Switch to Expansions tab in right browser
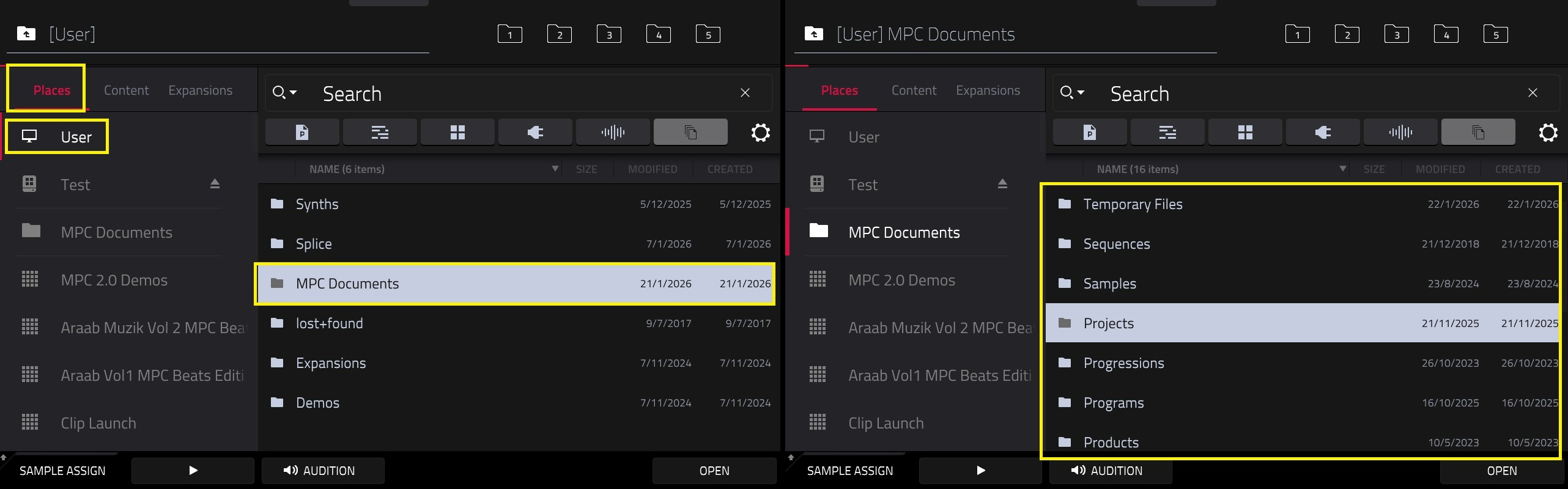The image size is (1568, 489). [x=988, y=90]
